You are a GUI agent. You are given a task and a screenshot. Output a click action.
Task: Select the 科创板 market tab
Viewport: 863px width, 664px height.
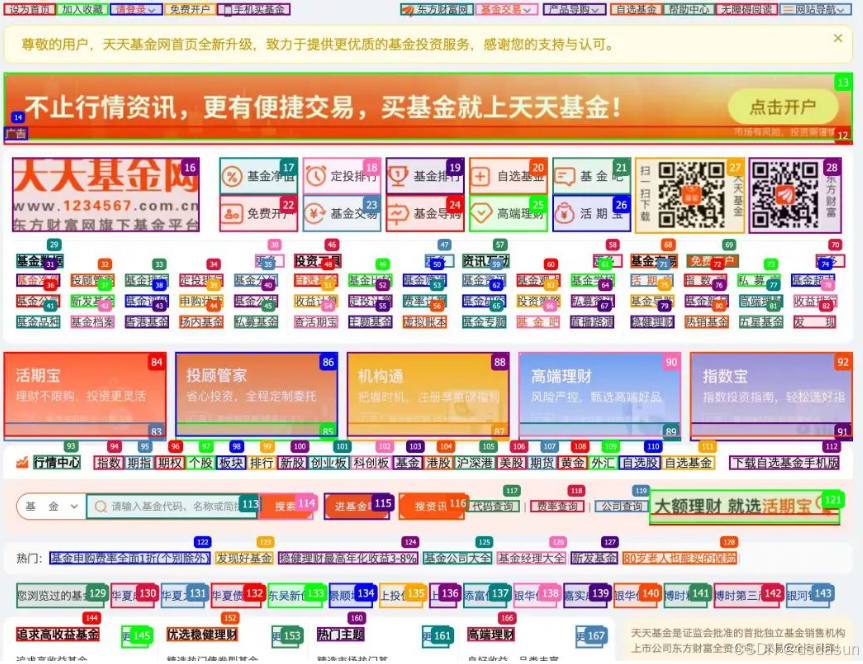click(x=371, y=463)
